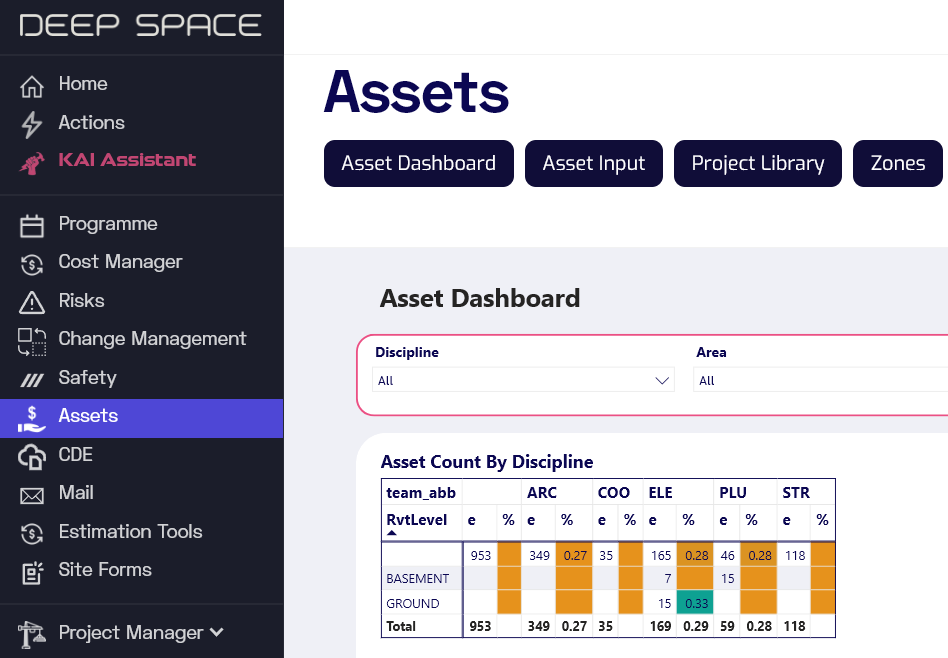The width and height of the screenshot is (948, 658).
Task: Click the 15 in GROUND row
Action: [664, 603]
